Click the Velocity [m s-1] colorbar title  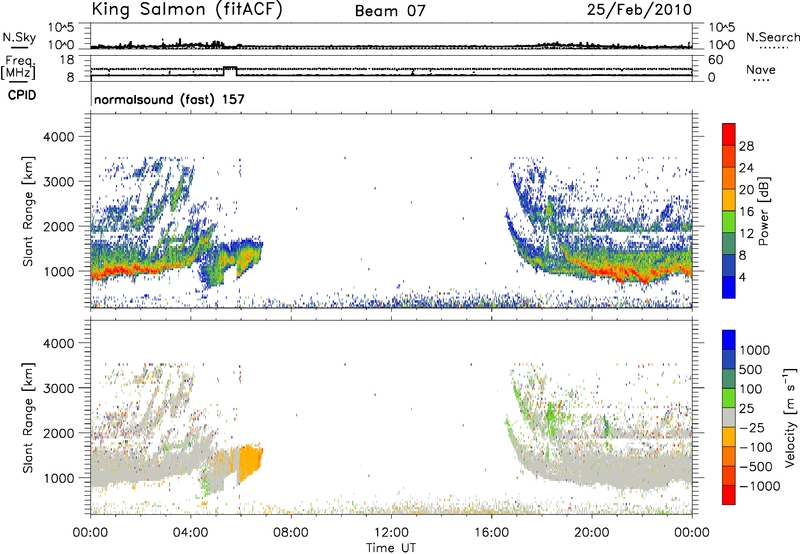790,417
